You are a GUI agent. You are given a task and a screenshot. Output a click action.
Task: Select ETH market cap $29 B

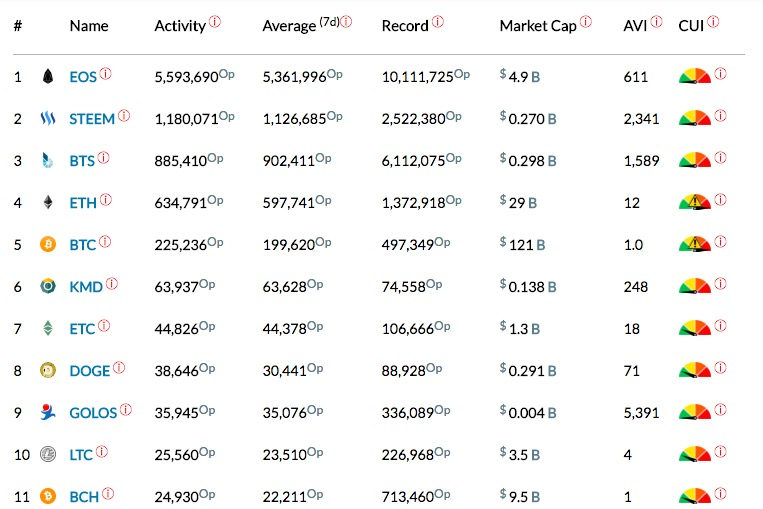(518, 202)
